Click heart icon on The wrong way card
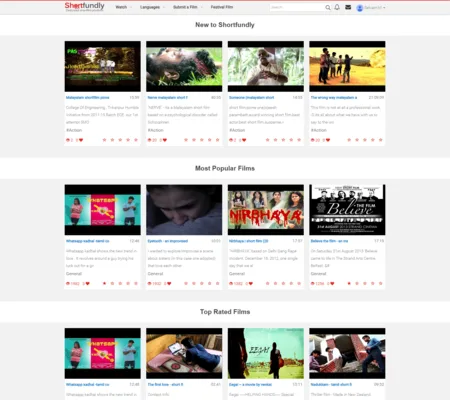450x400 pixels. (x=328, y=140)
